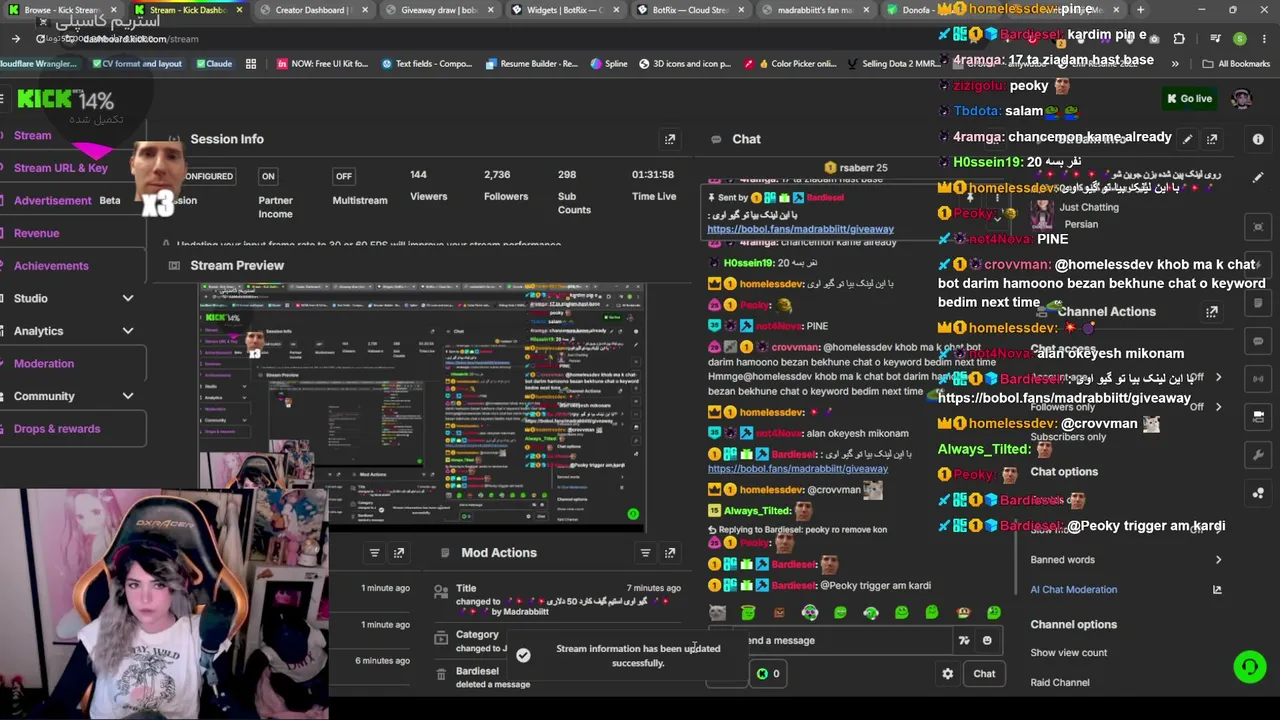Insert the grey cat emote from quick emotes
Image resolution: width=1280 pixels, height=720 pixels.
point(717,612)
